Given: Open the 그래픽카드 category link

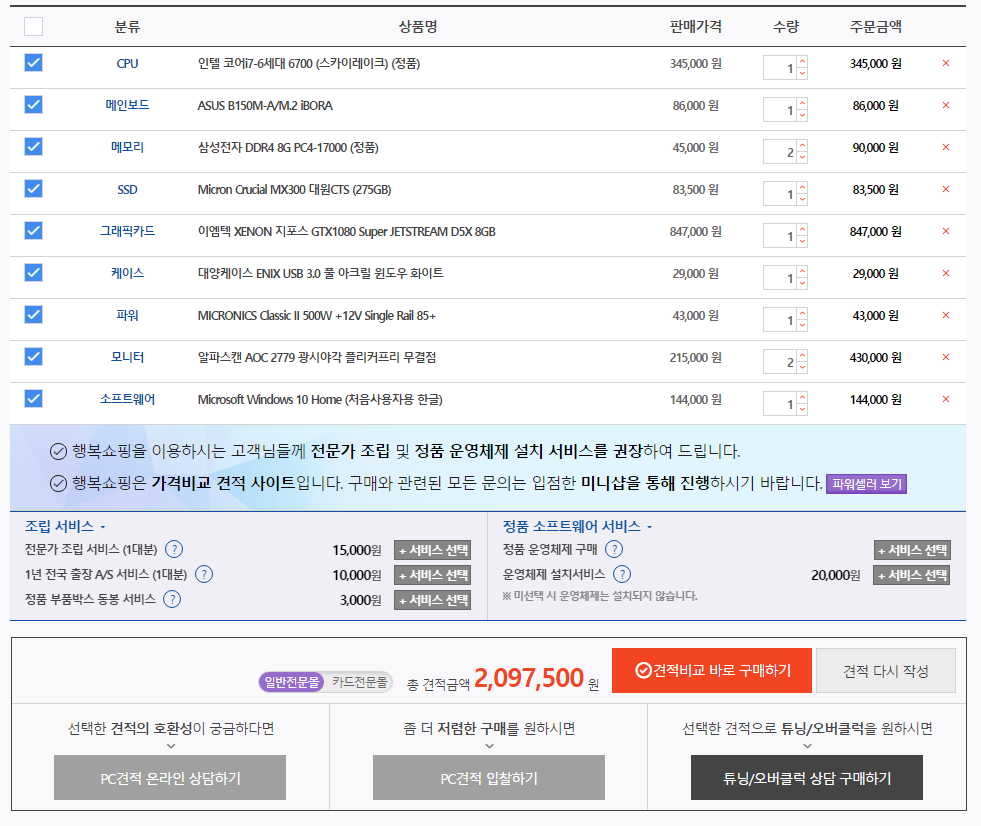Looking at the screenshot, I should click(x=127, y=231).
